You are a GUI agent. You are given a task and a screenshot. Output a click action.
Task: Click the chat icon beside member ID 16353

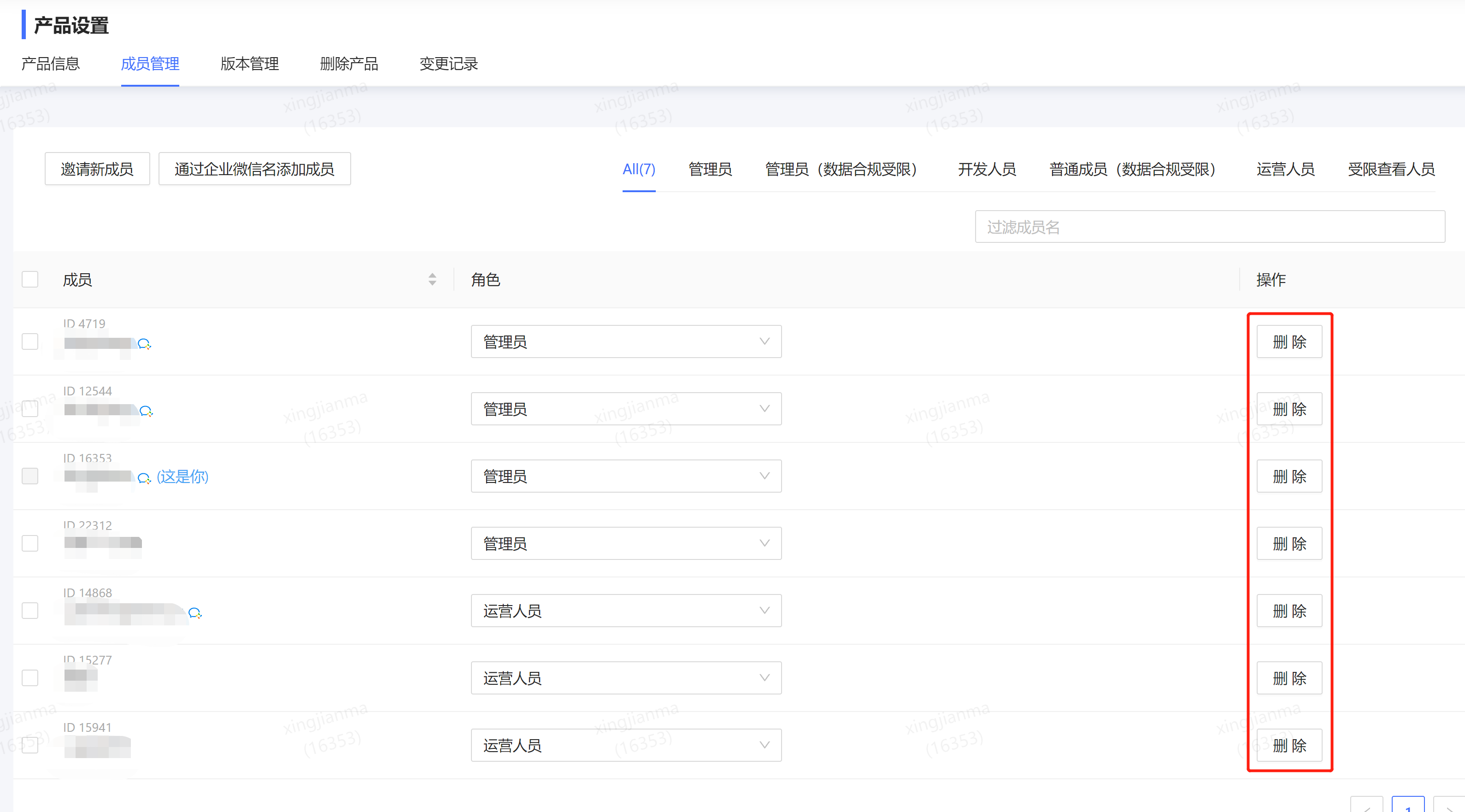tap(144, 479)
